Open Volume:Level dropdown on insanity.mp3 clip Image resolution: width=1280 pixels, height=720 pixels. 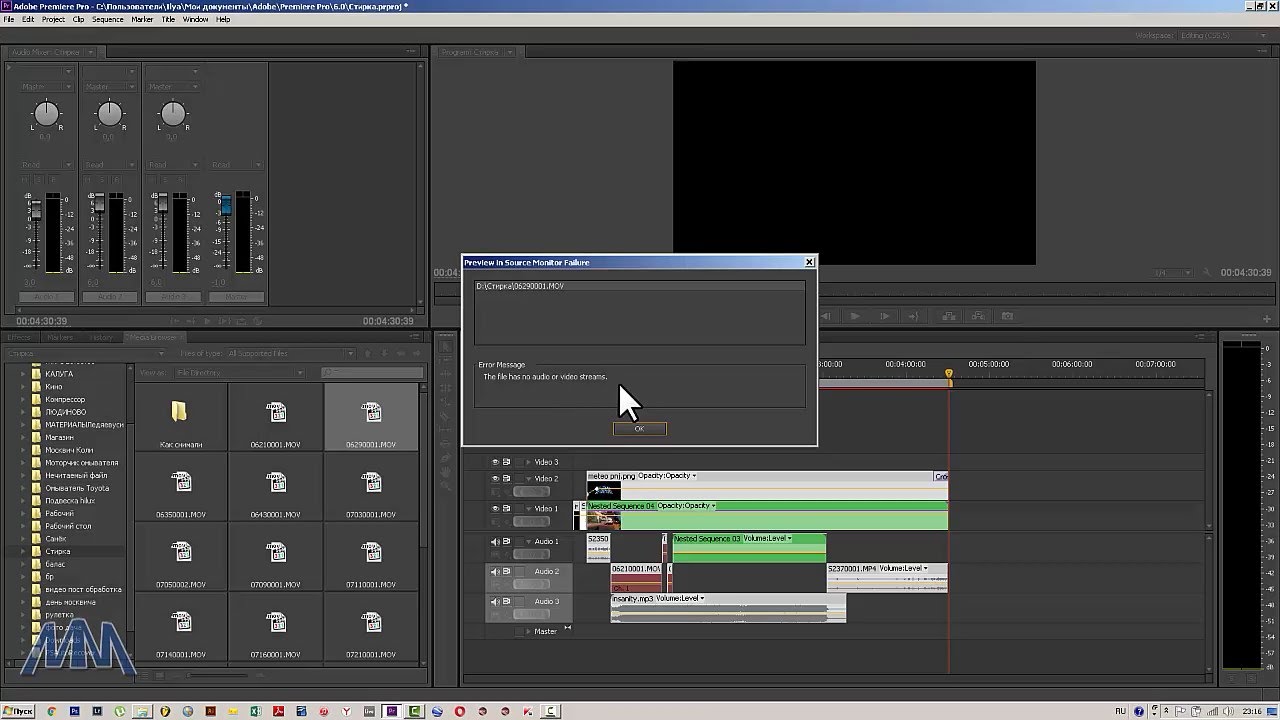coord(702,598)
